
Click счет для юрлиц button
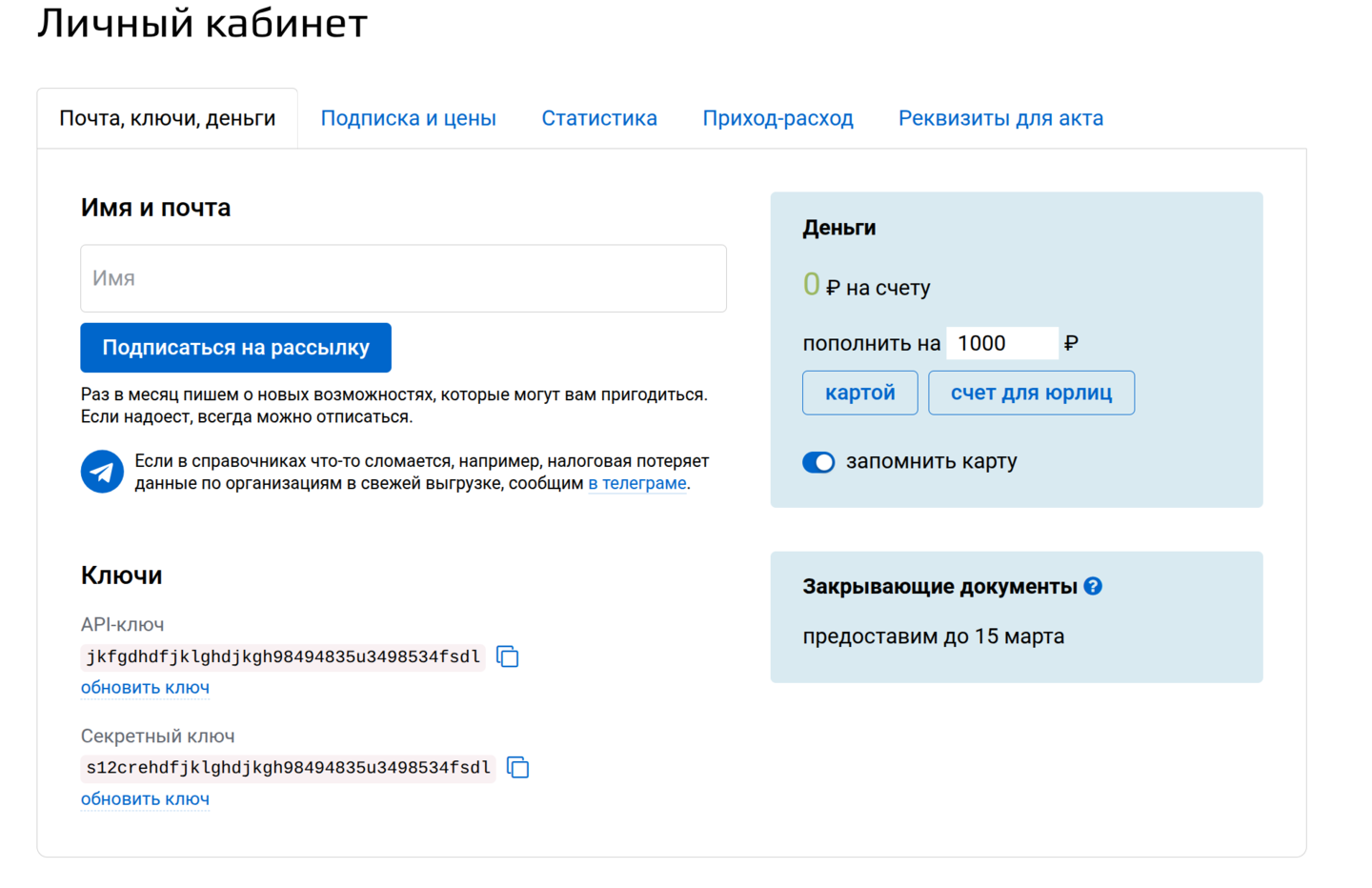(x=1031, y=392)
